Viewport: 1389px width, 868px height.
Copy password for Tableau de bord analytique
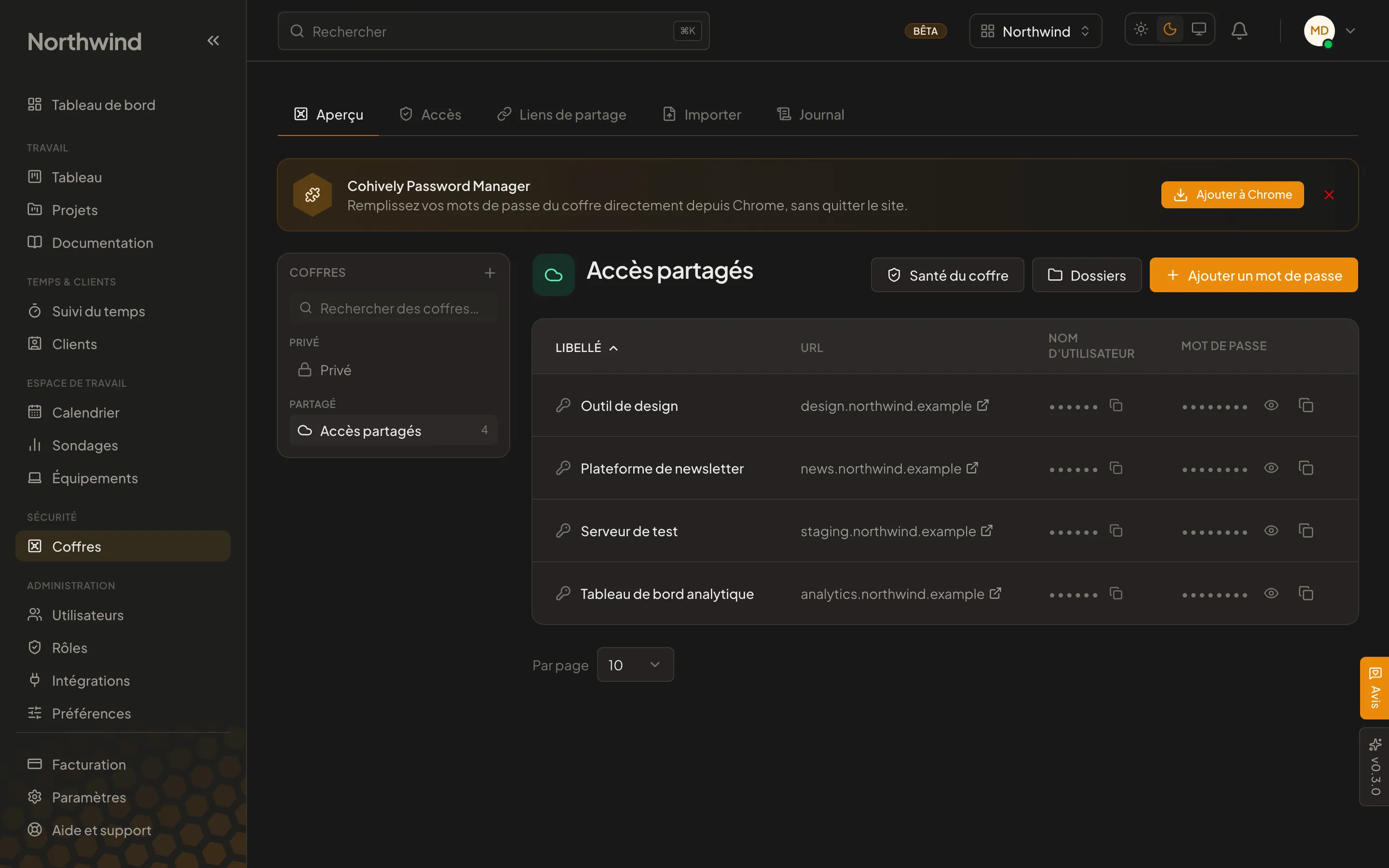click(x=1306, y=594)
